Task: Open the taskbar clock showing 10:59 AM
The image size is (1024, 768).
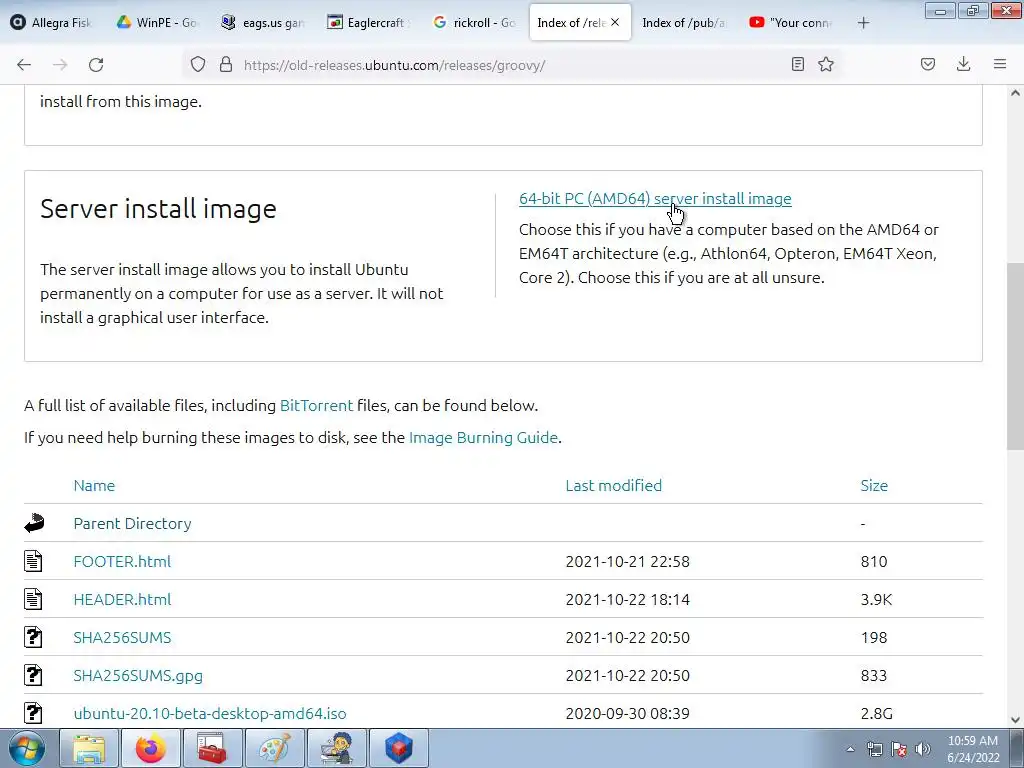Action: [973, 749]
